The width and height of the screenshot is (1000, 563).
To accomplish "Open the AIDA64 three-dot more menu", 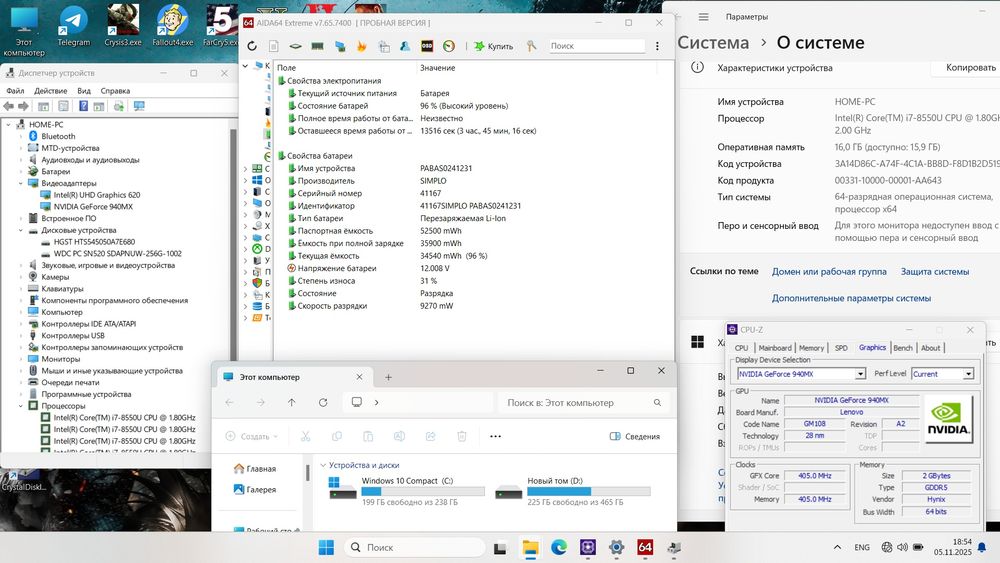I will click(x=657, y=46).
